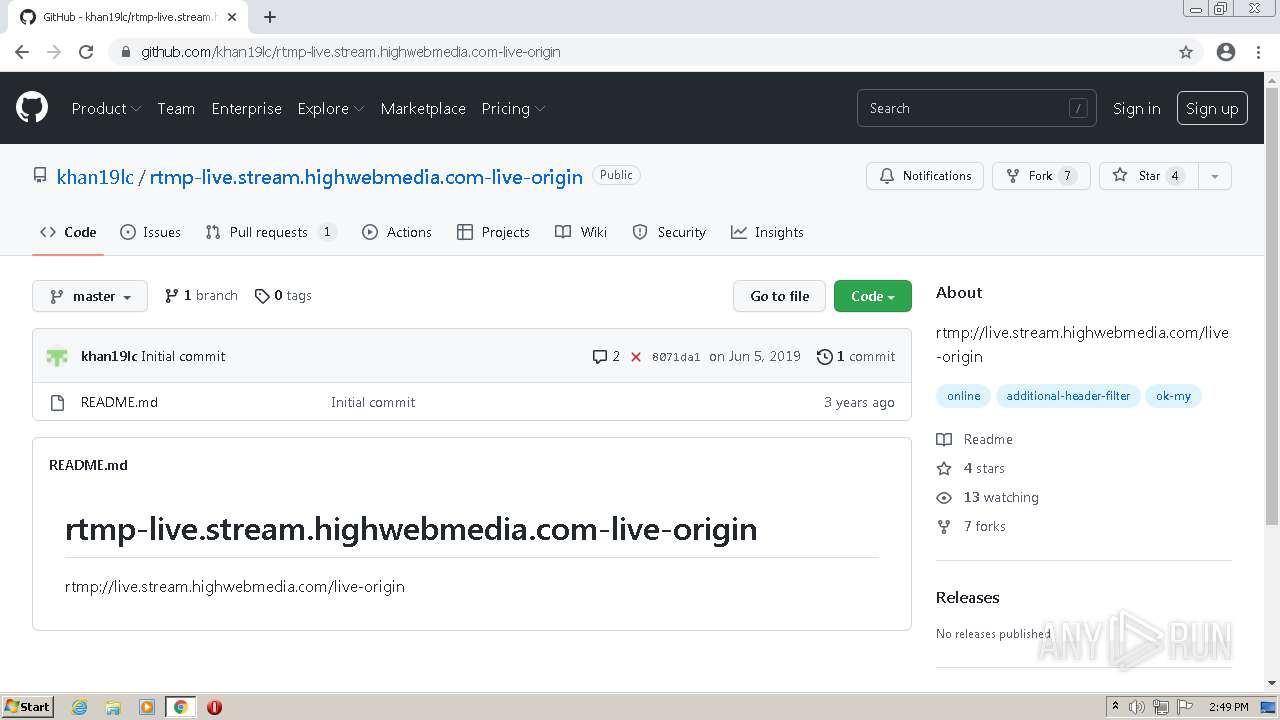Open the Pull requests tab
1280x720 pixels.
(x=271, y=232)
